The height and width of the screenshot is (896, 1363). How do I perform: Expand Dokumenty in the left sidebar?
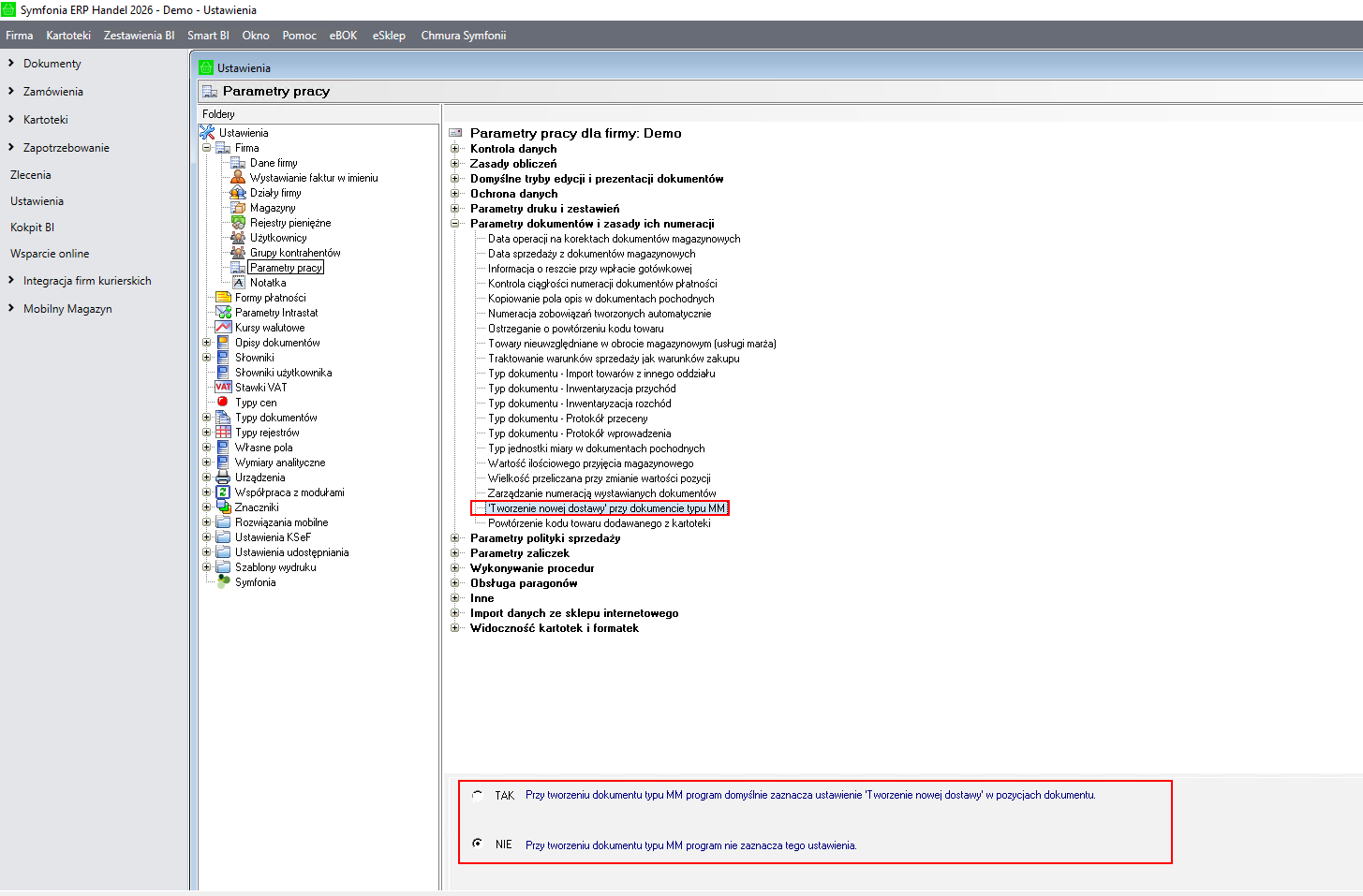tap(11, 64)
